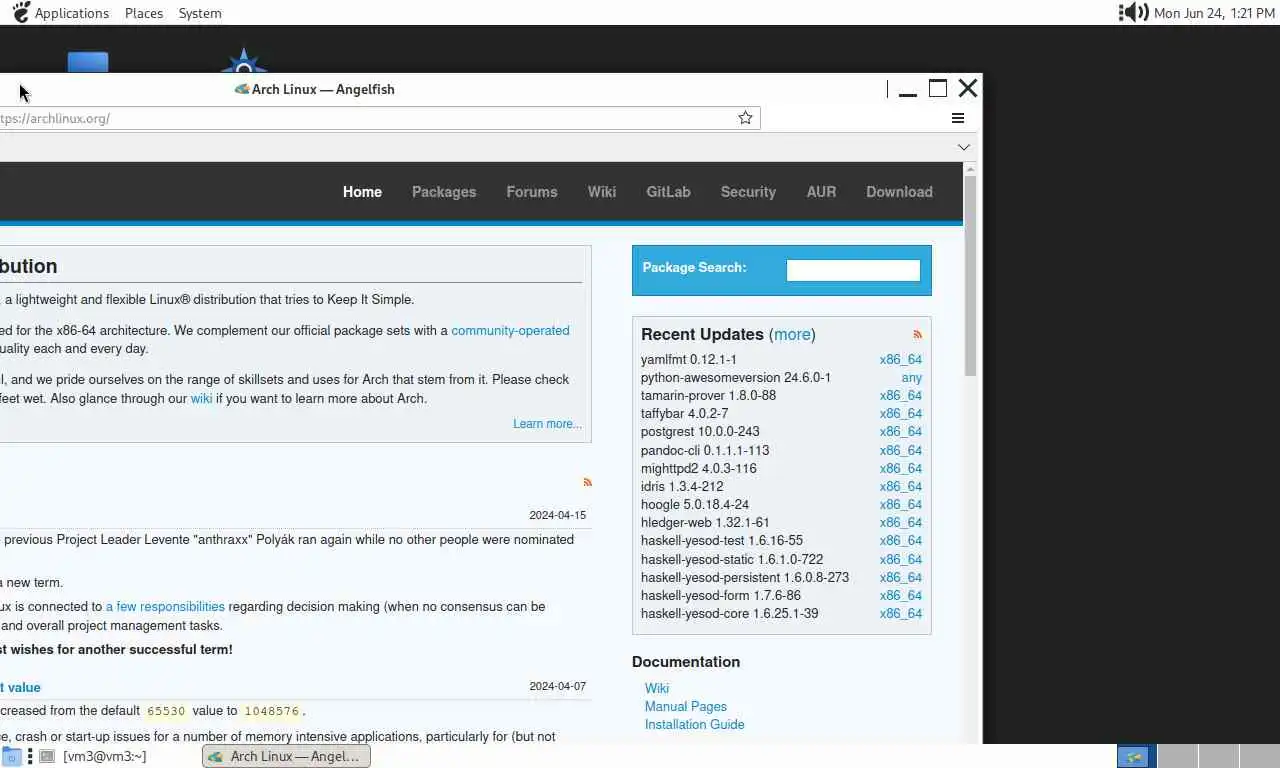This screenshot has height=768, width=1280.
Task: Follow the inline wiki link in intro
Action: (x=201, y=399)
